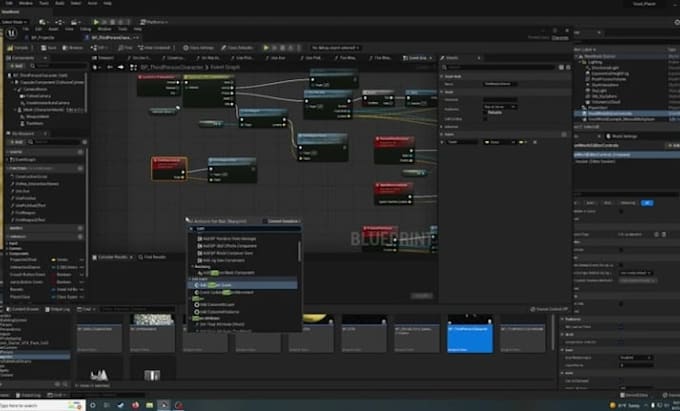Screen dimensions: 680x411
Task: Start play in the main level toolbar
Action: pyautogui.click(x=96, y=22)
